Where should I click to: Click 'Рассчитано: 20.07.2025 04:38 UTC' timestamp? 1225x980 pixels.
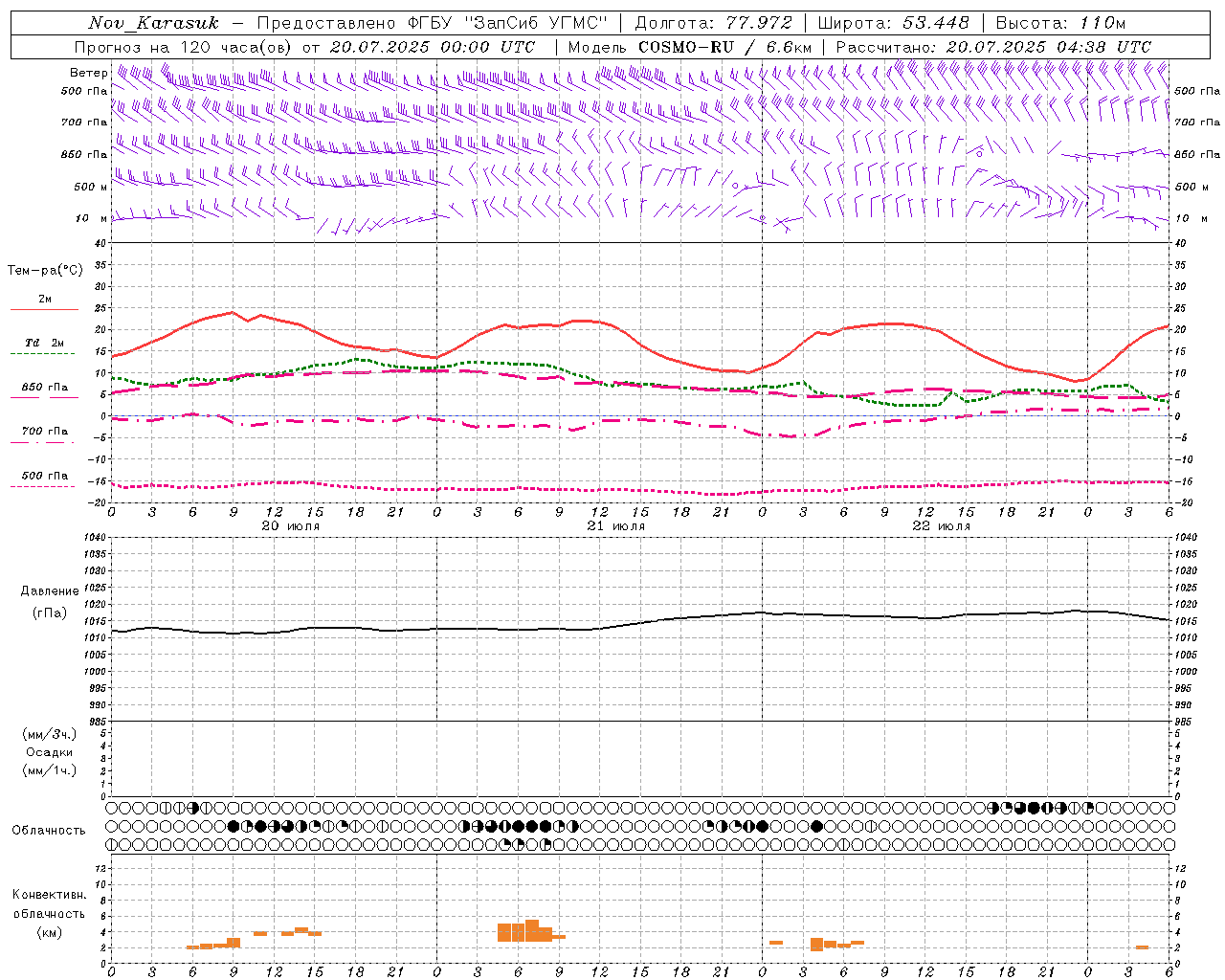point(993,46)
